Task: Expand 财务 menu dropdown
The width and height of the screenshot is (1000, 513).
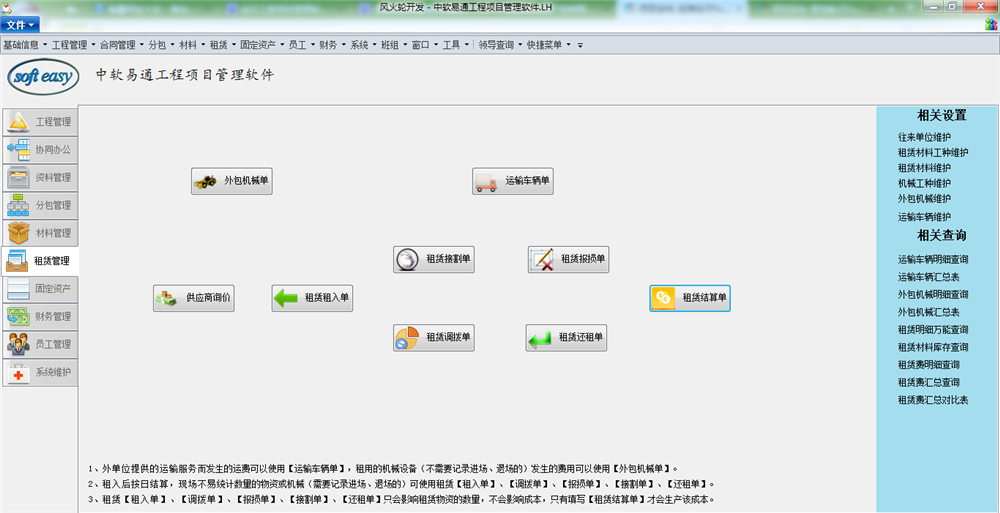Action: [x=332, y=45]
